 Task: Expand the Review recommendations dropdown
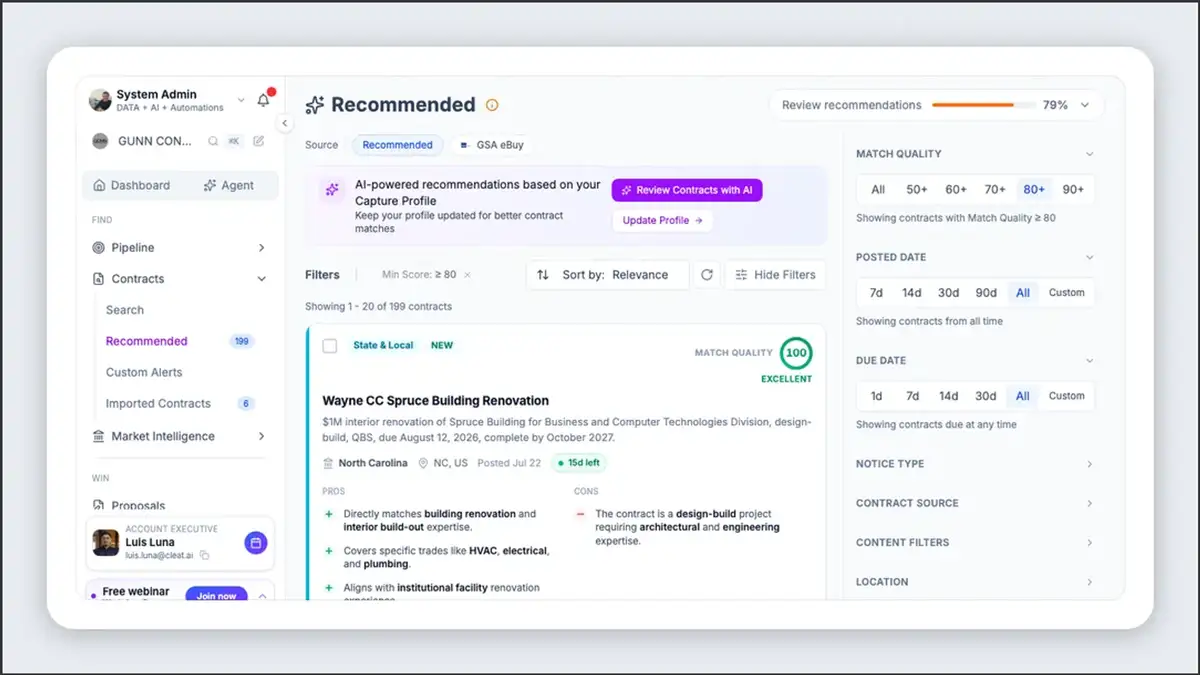click(x=1085, y=105)
